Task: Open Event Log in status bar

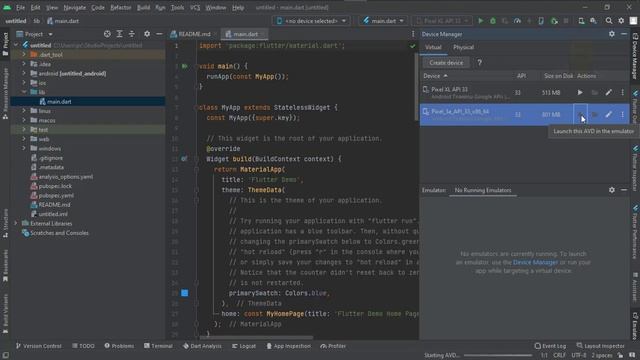Action: coord(550,346)
